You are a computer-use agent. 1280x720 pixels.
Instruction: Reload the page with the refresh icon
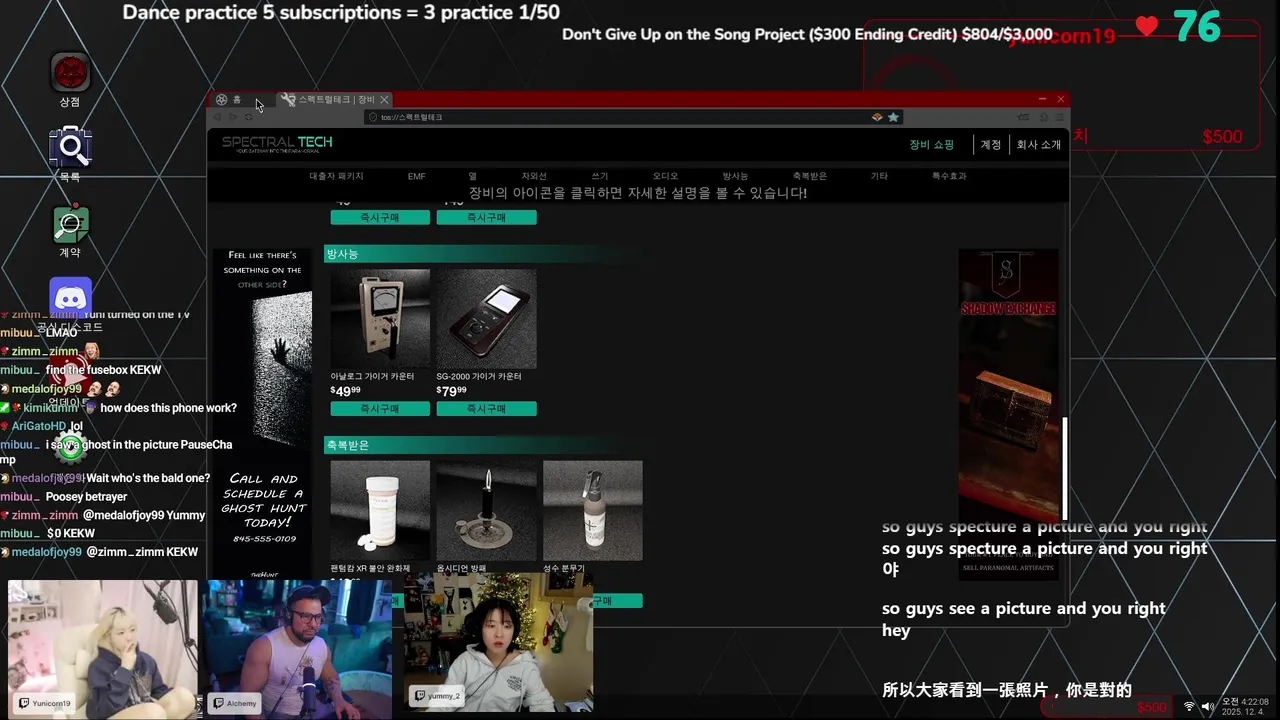(x=248, y=117)
